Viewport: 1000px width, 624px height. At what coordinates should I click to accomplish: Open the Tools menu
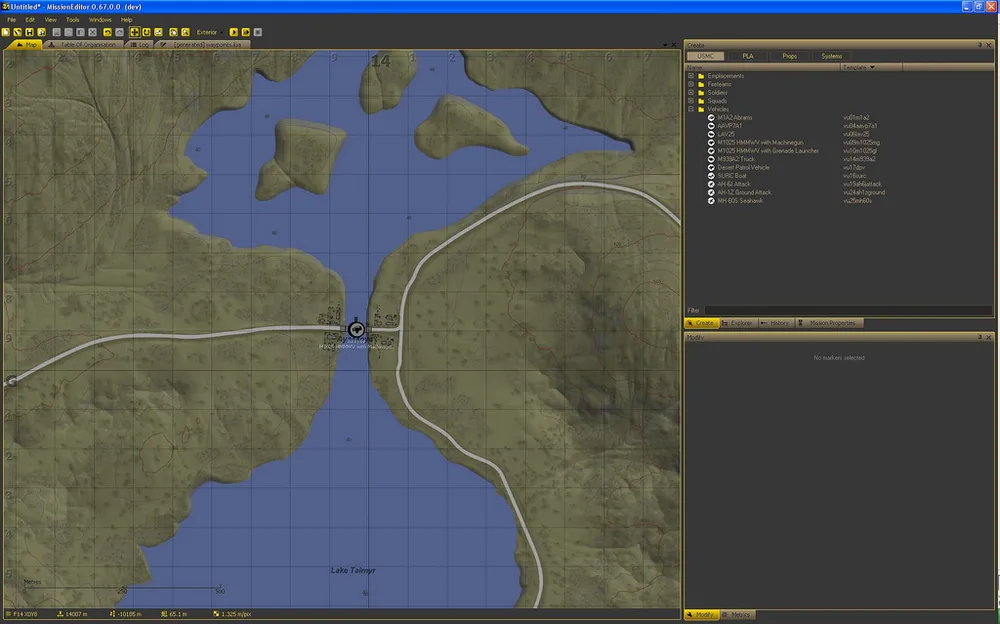point(72,19)
